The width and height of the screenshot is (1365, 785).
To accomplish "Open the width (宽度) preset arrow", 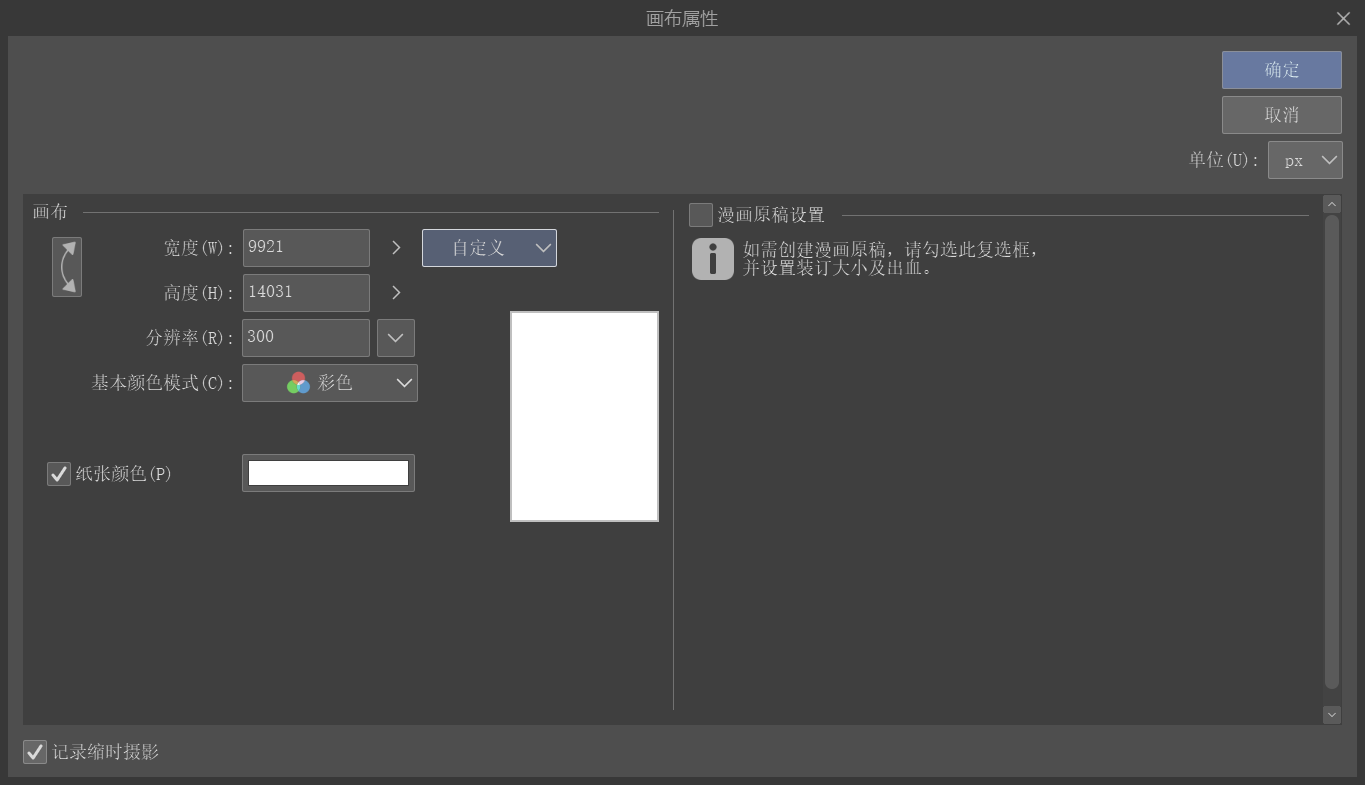I will pos(396,248).
